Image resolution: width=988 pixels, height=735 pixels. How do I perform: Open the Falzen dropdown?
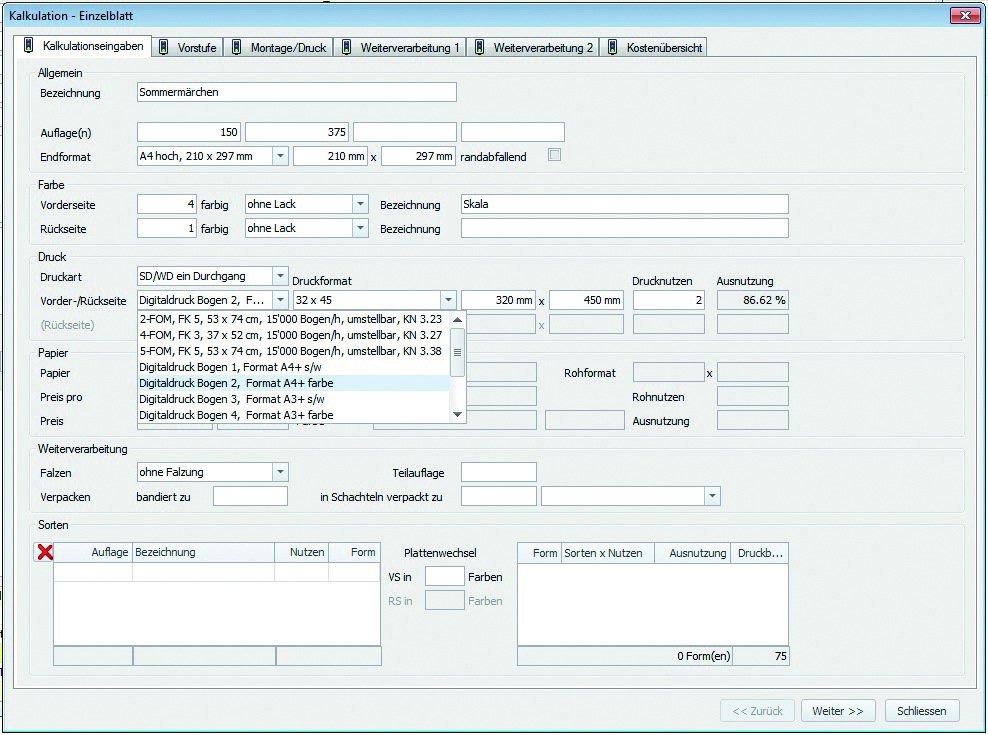[x=280, y=472]
